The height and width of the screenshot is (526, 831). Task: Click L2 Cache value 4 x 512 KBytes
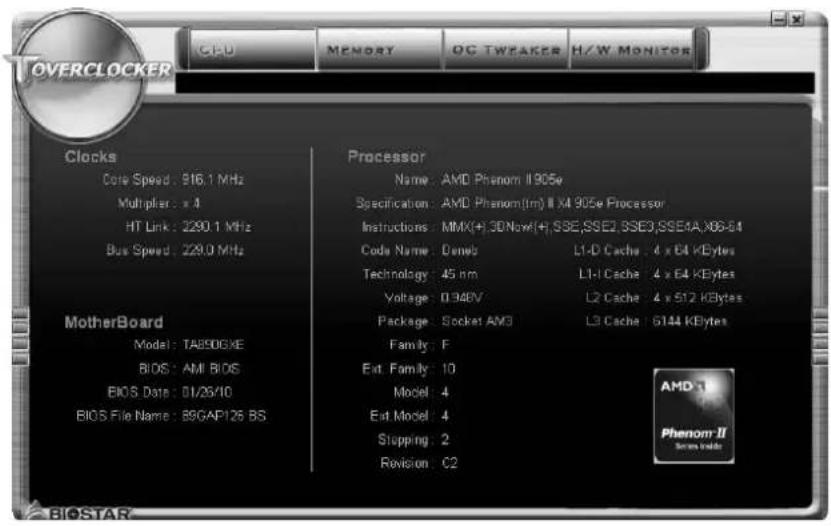[x=697, y=298]
